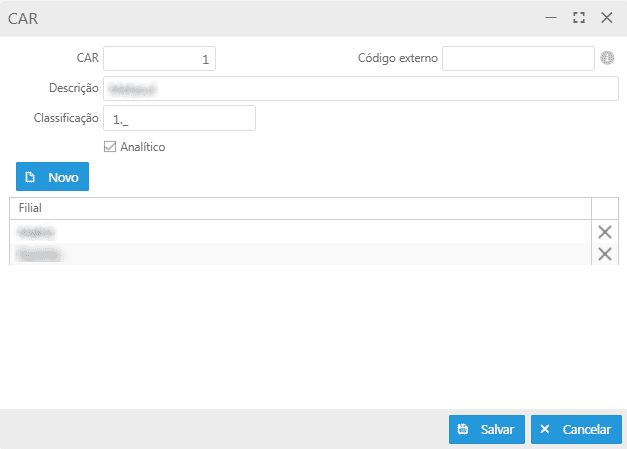Click the Código externo label text

[x=397, y=59]
